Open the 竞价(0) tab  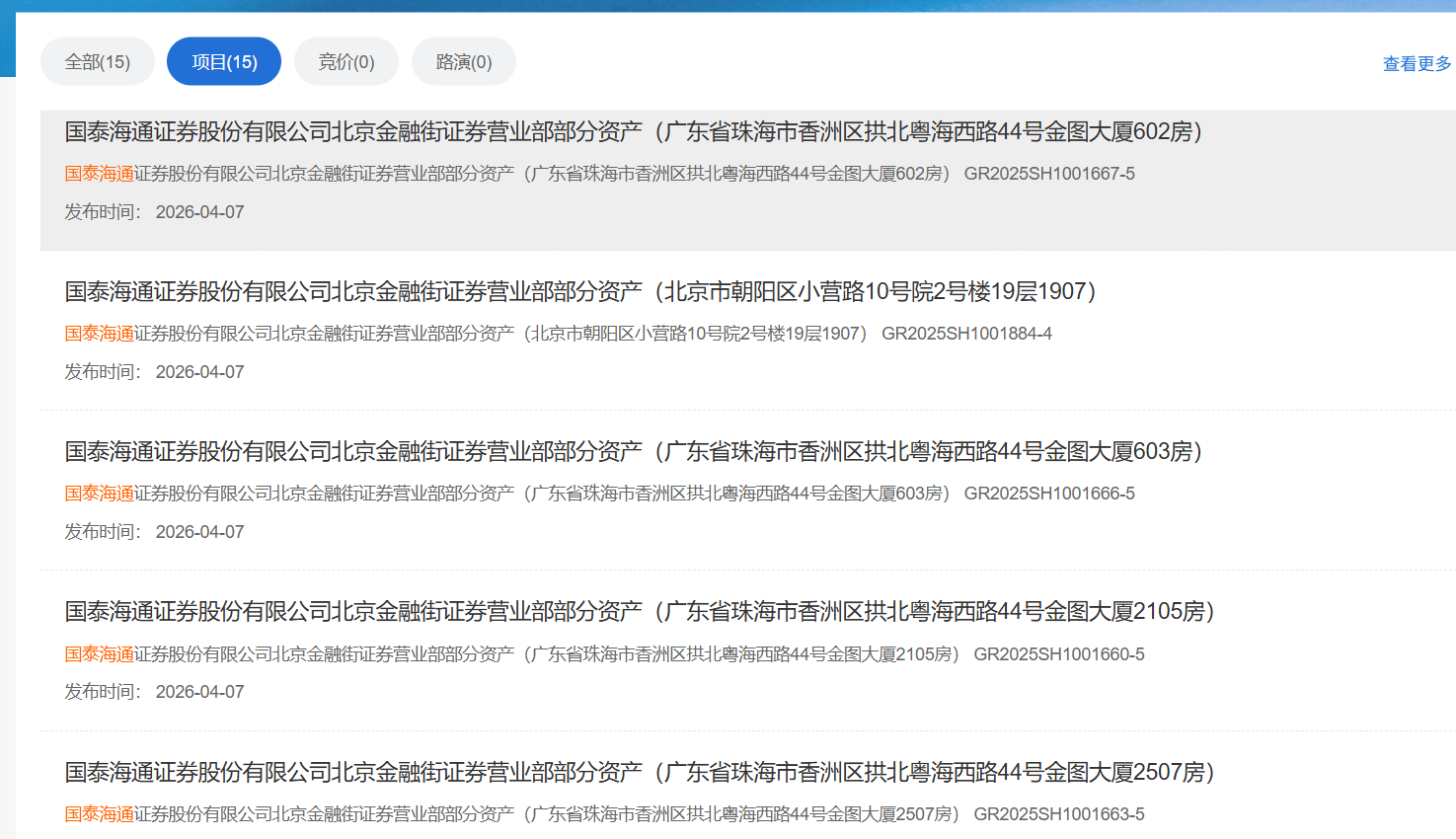346,62
